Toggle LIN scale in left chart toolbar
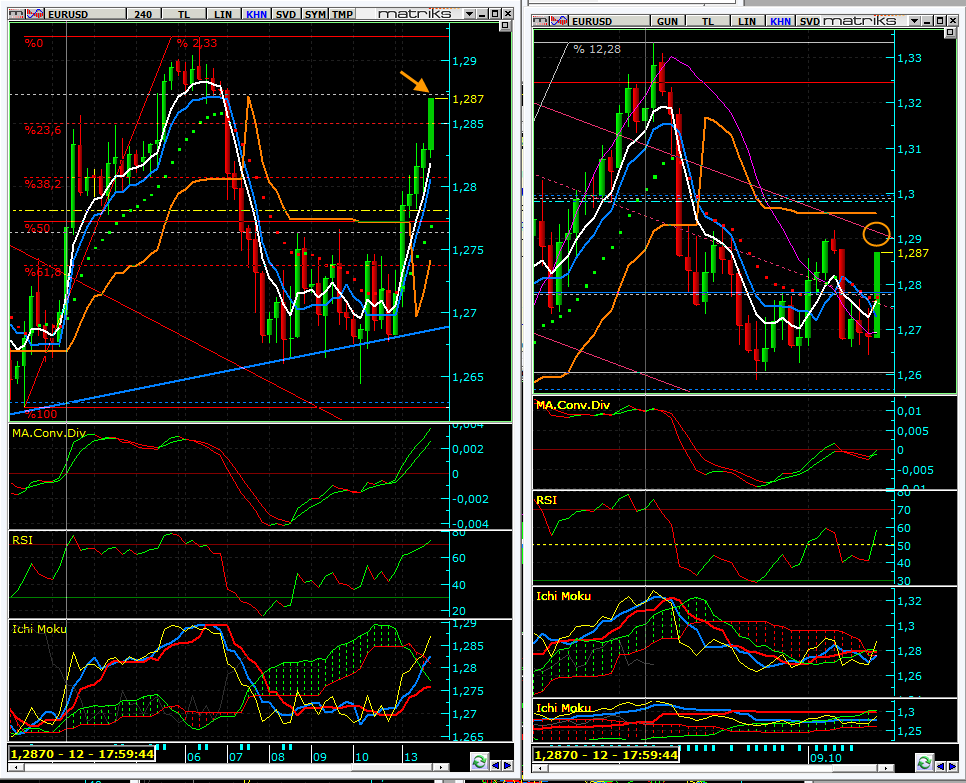 [x=222, y=14]
